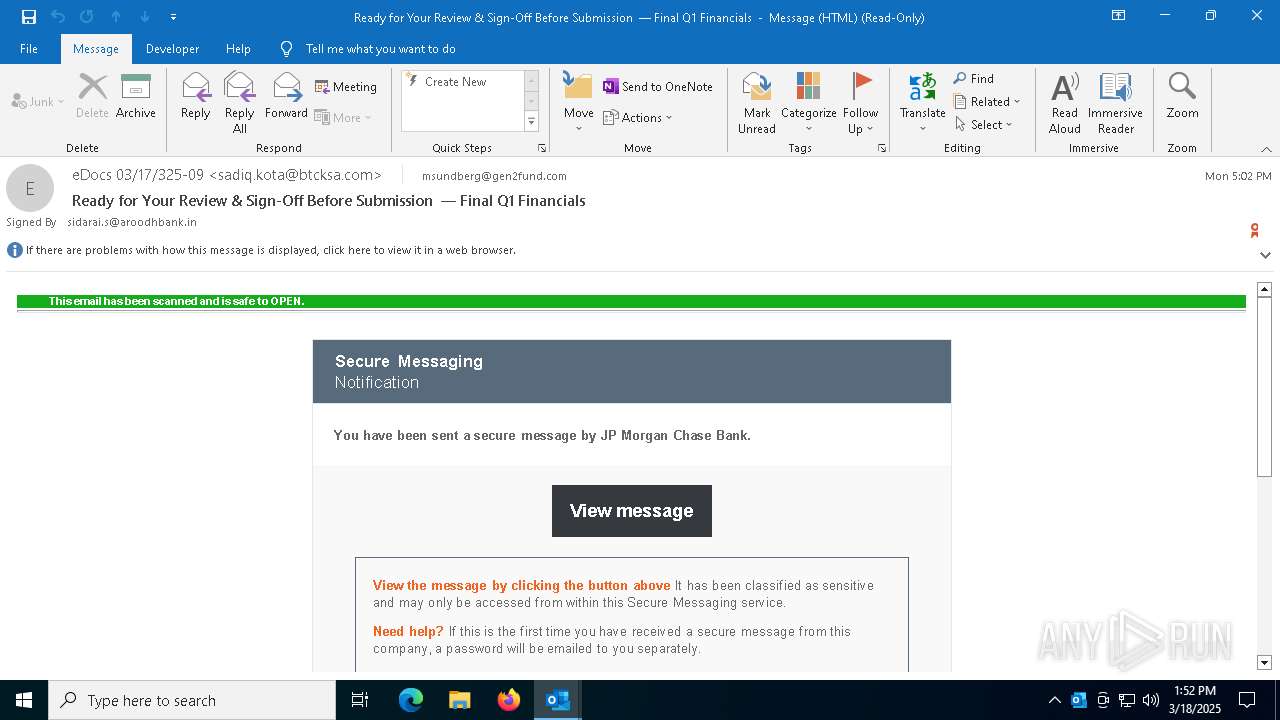The height and width of the screenshot is (720, 1280).
Task: Open Ribbon Display Options
Action: click(1119, 16)
